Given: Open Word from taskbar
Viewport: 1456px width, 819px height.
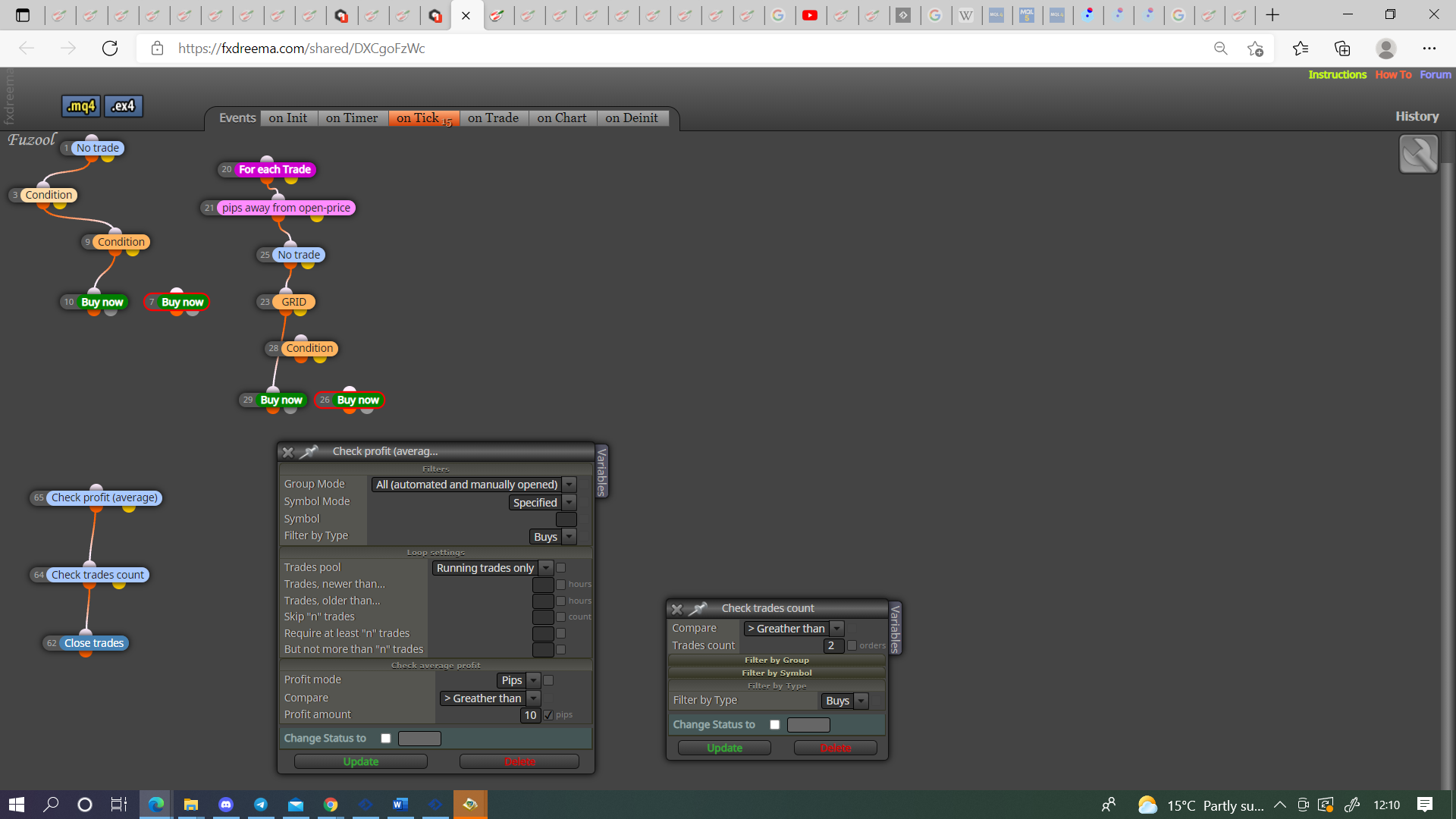Looking at the screenshot, I should (x=400, y=805).
